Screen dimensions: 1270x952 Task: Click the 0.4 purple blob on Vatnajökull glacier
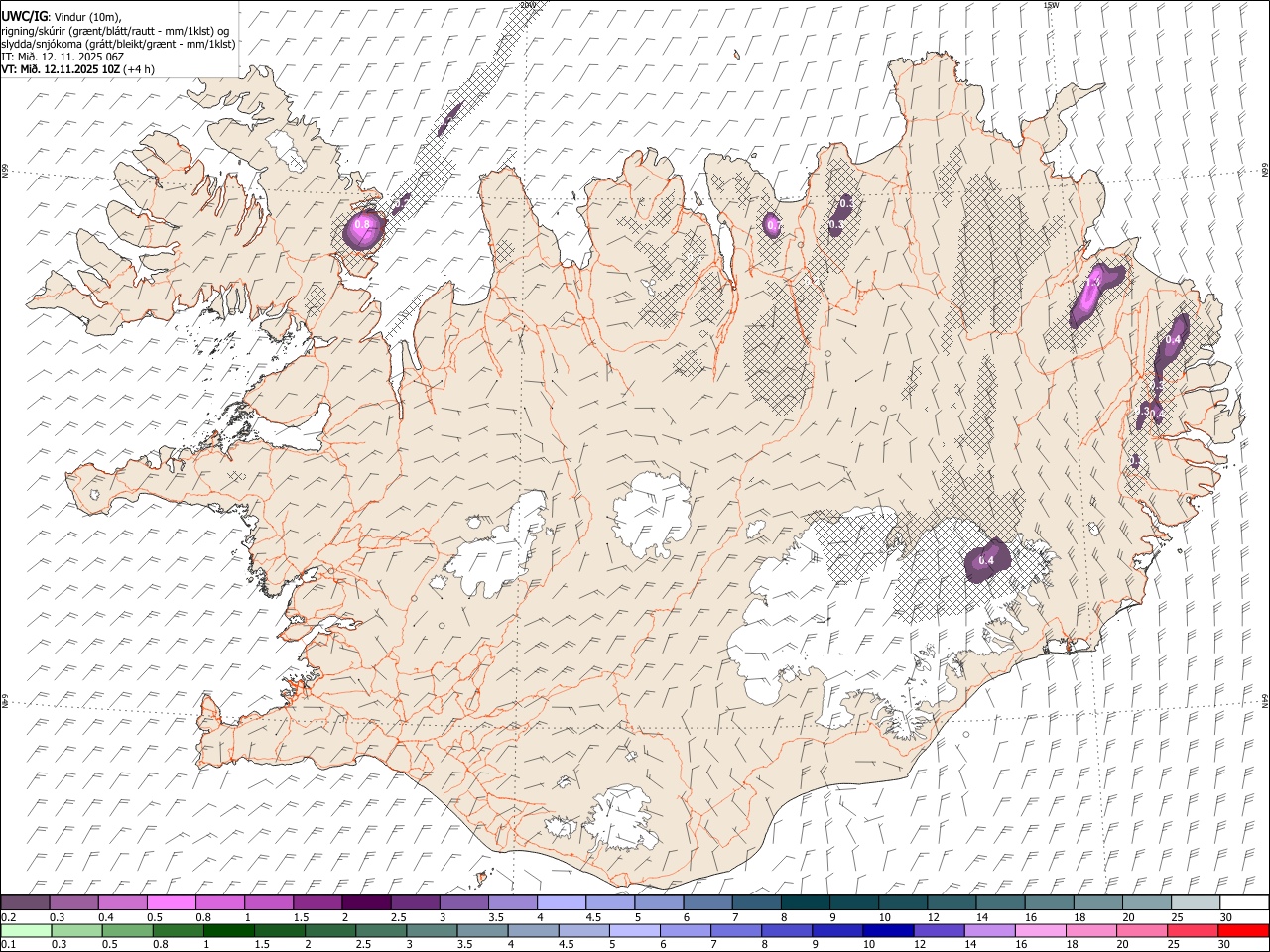coord(987,561)
